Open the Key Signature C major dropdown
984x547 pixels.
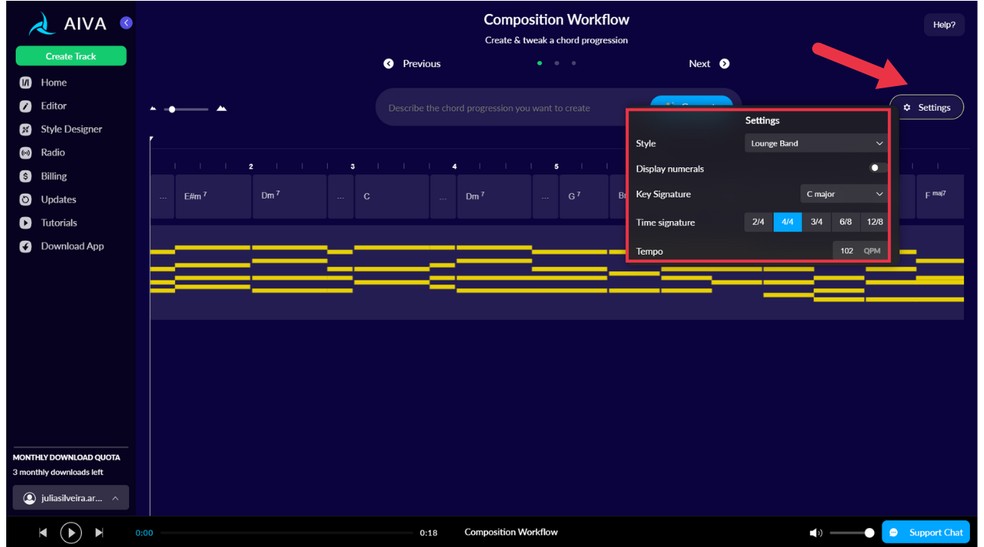click(x=844, y=194)
